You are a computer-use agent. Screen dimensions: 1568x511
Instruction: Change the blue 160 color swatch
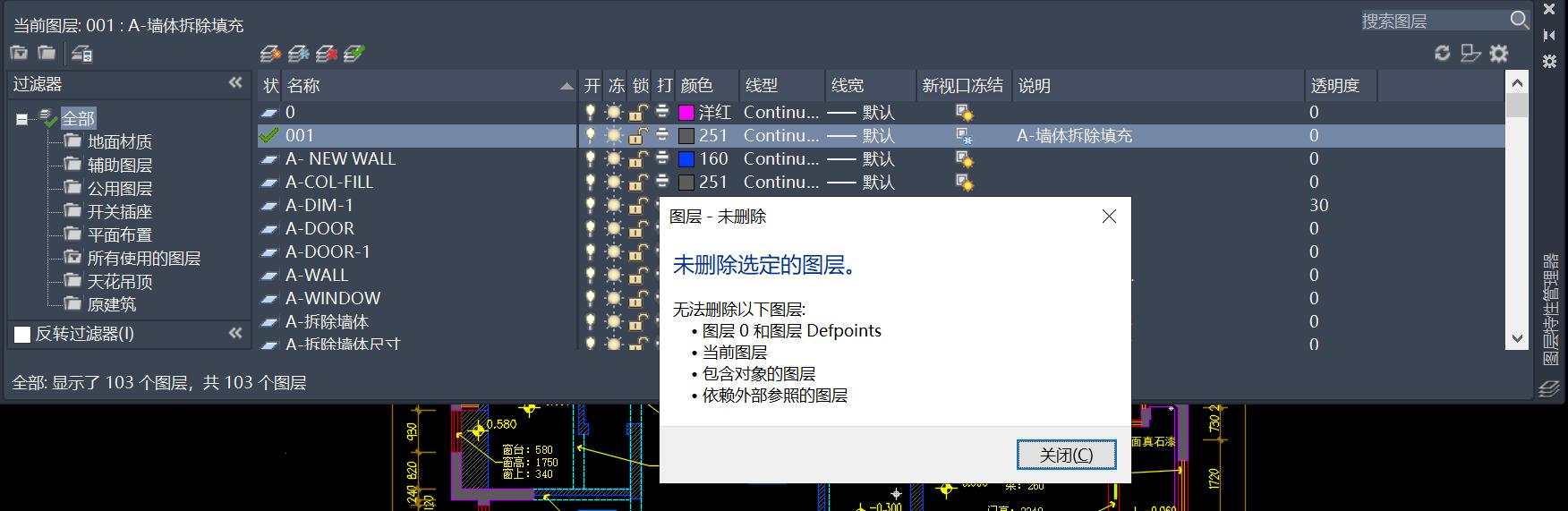tap(686, 159)
